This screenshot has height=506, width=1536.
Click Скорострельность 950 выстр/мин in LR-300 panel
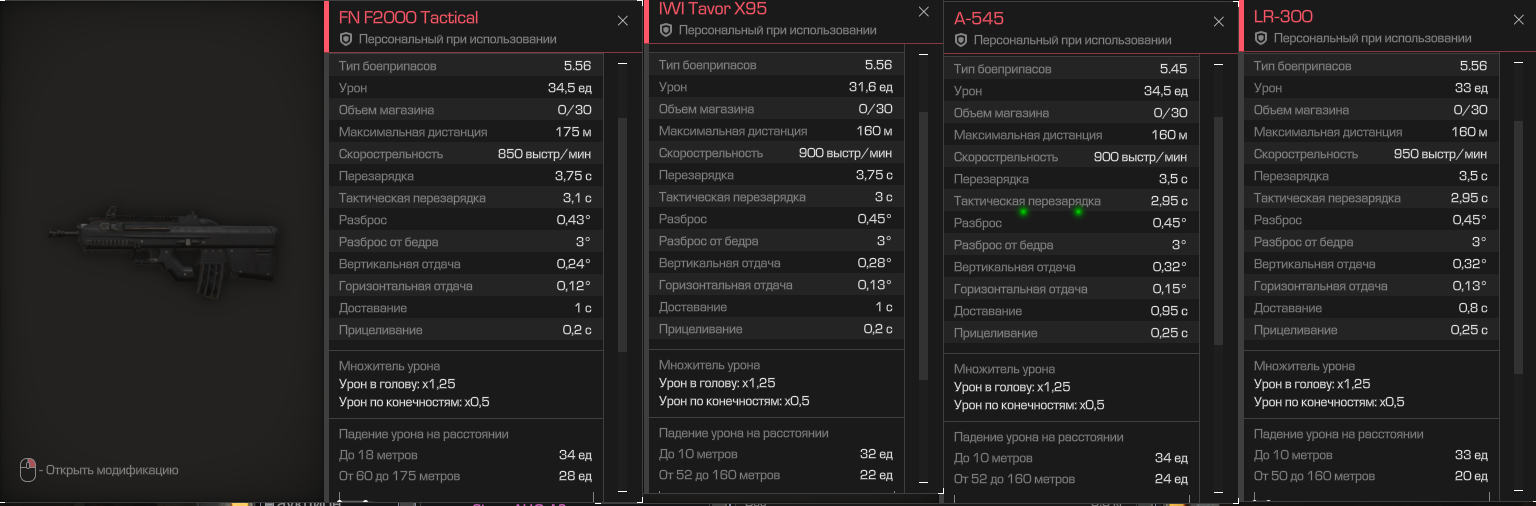tap(1371, 154)
